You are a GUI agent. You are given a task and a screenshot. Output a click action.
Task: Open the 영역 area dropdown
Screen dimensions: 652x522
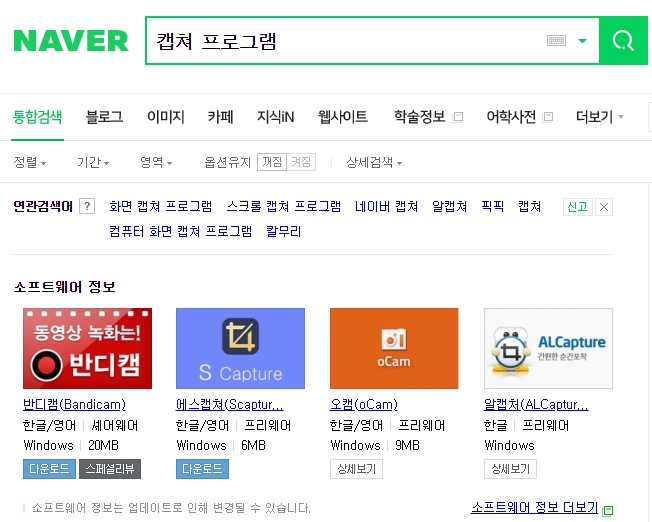tap(156, 162)
